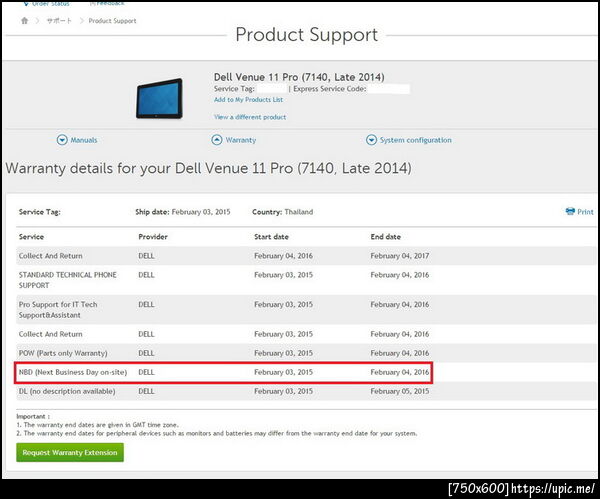Click Express Service Code label
The height and width of the screenshot is (499, 600).
pos(330,89)
